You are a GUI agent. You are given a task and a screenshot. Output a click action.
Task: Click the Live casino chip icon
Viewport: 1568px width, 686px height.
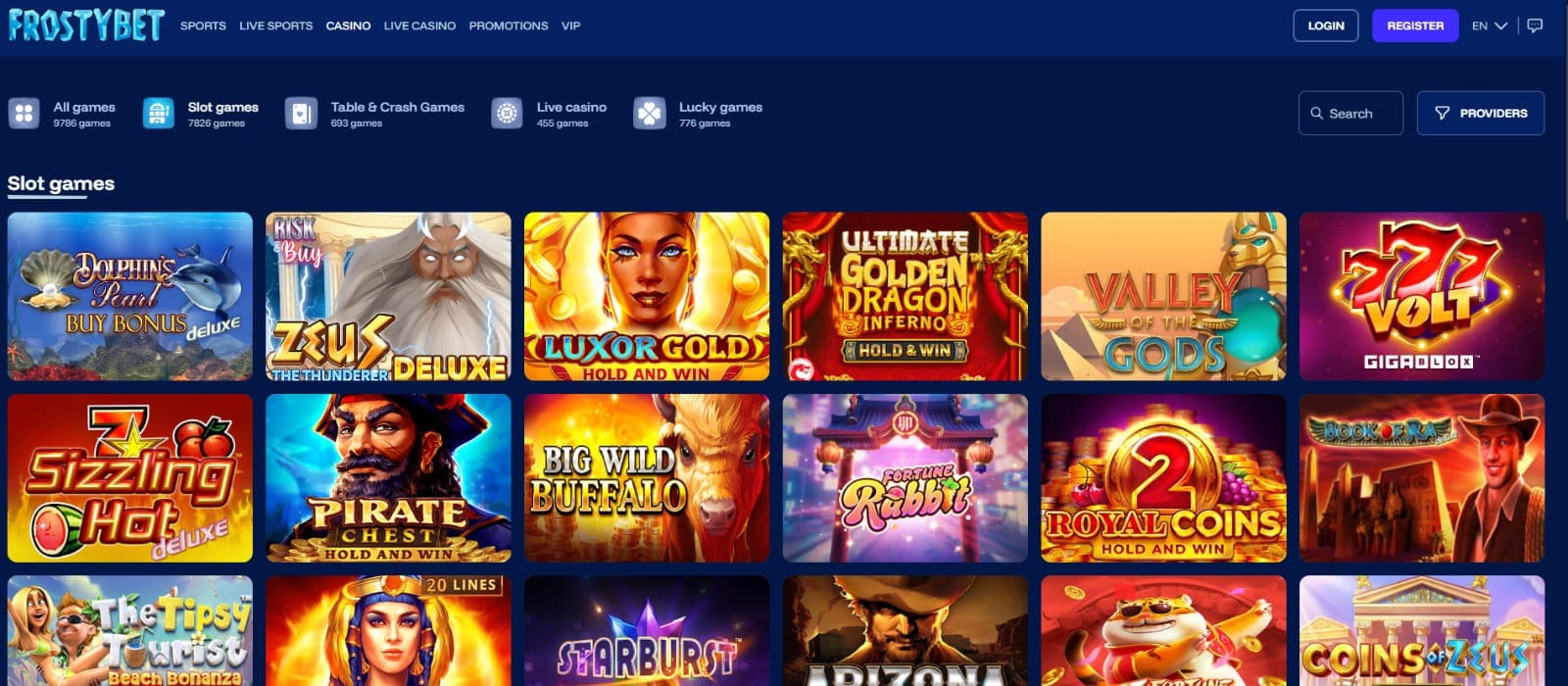click(507, 114)
